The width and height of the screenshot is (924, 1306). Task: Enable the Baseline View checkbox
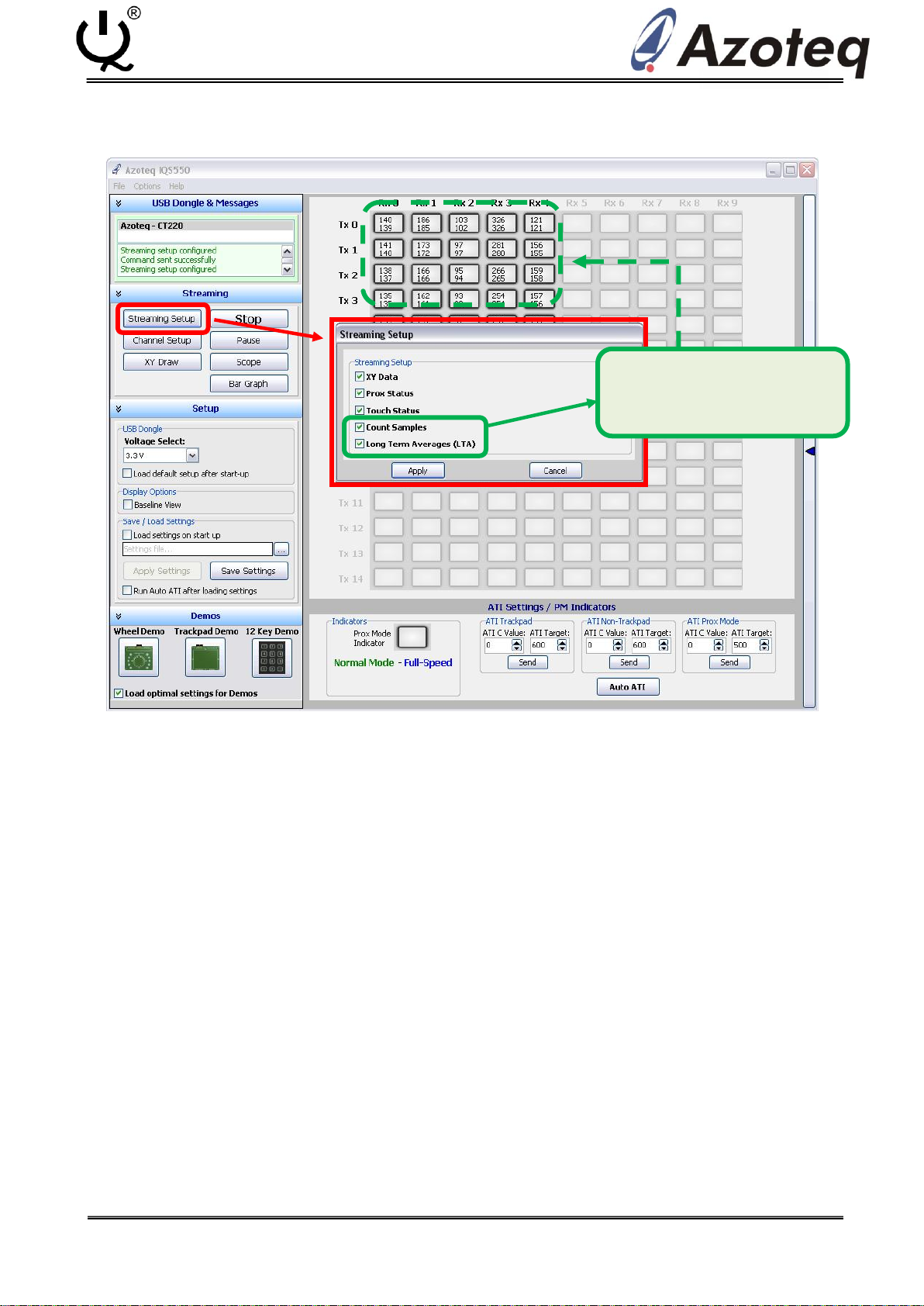point(128,505)
